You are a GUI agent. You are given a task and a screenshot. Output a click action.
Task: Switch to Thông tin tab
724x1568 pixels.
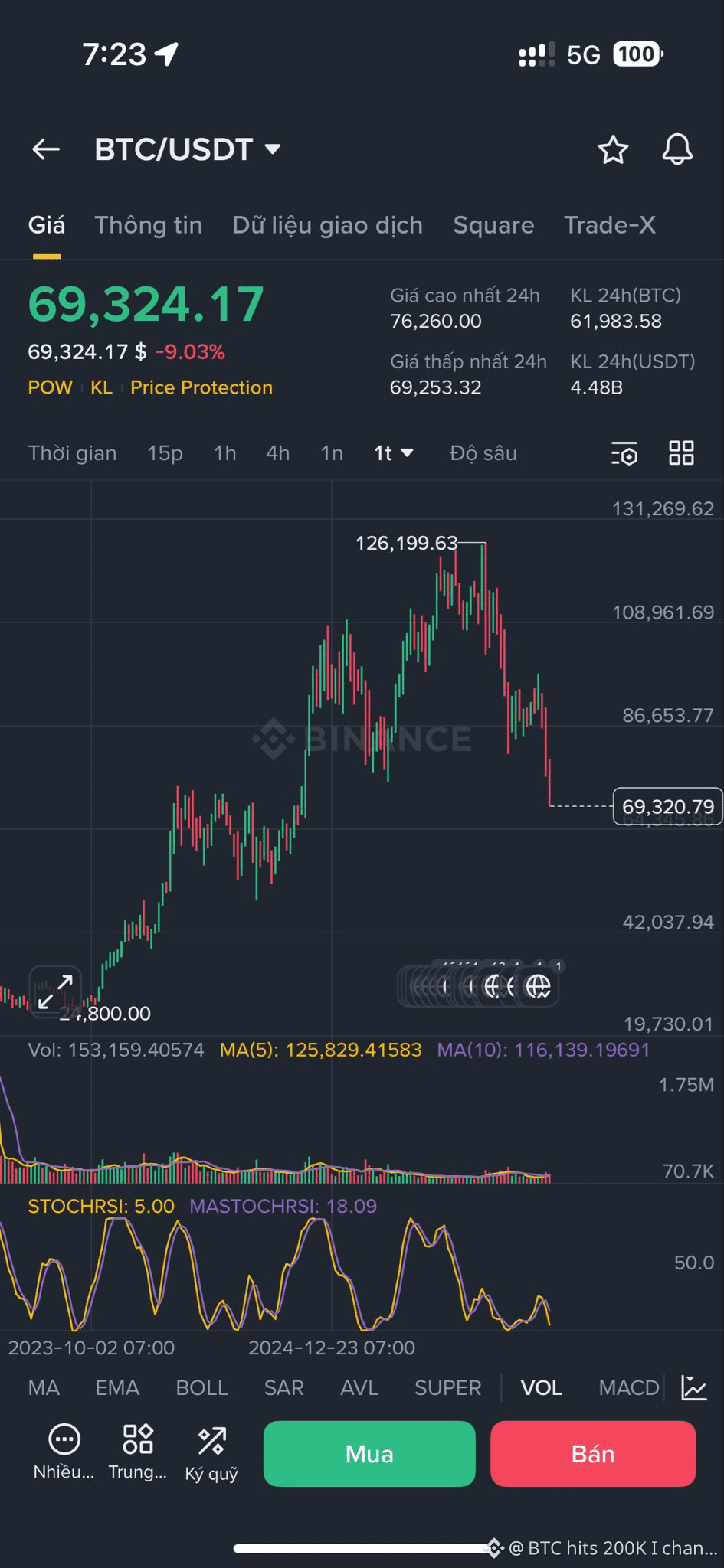click(149, 225)
